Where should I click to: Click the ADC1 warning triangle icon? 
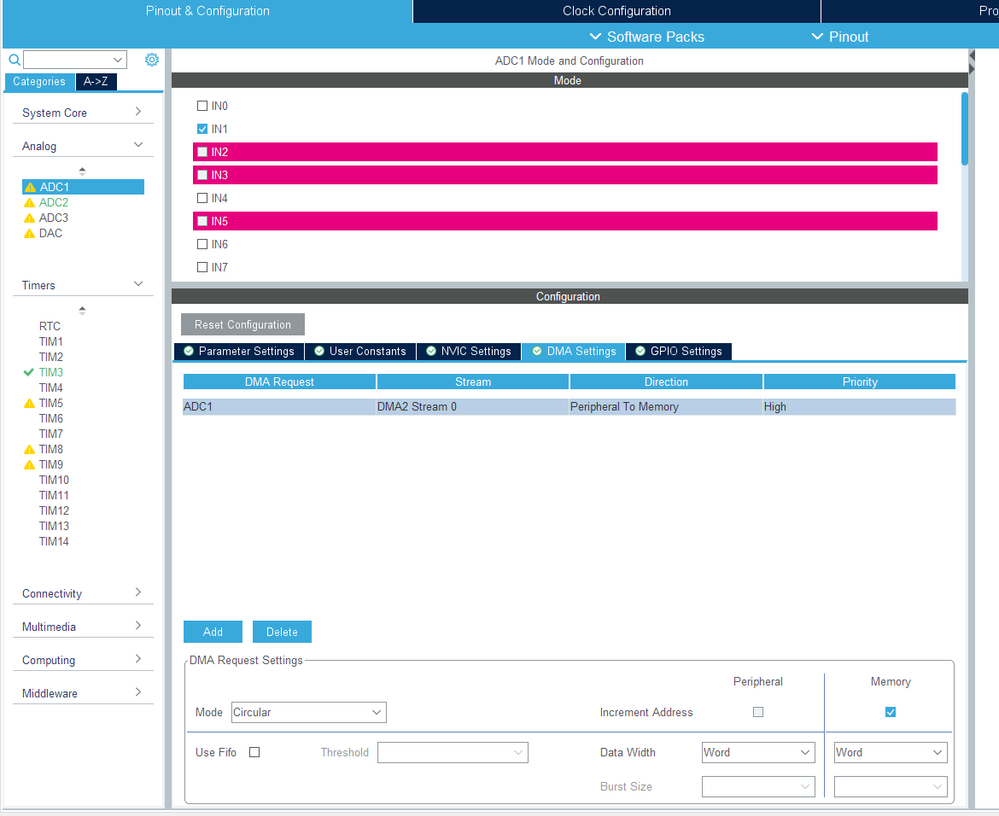coord(30,187)
